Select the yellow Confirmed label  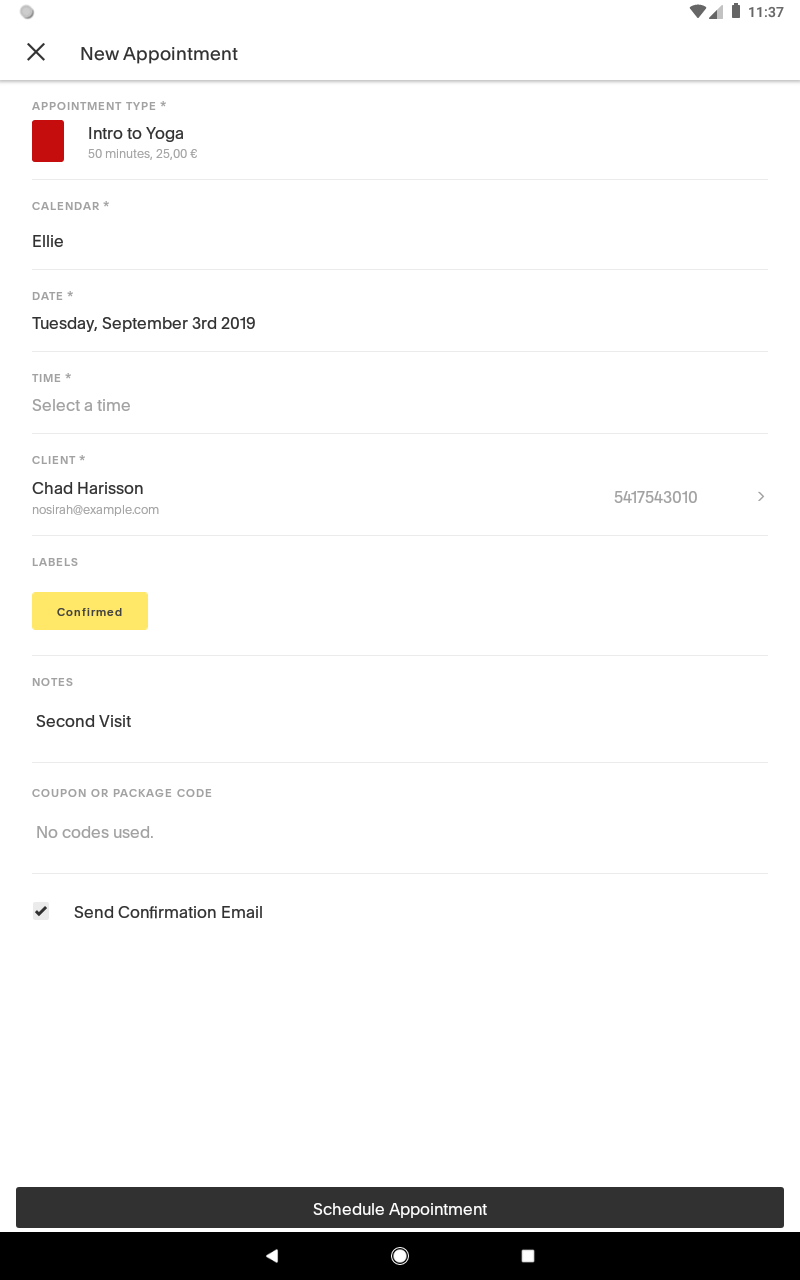(90, 611)
